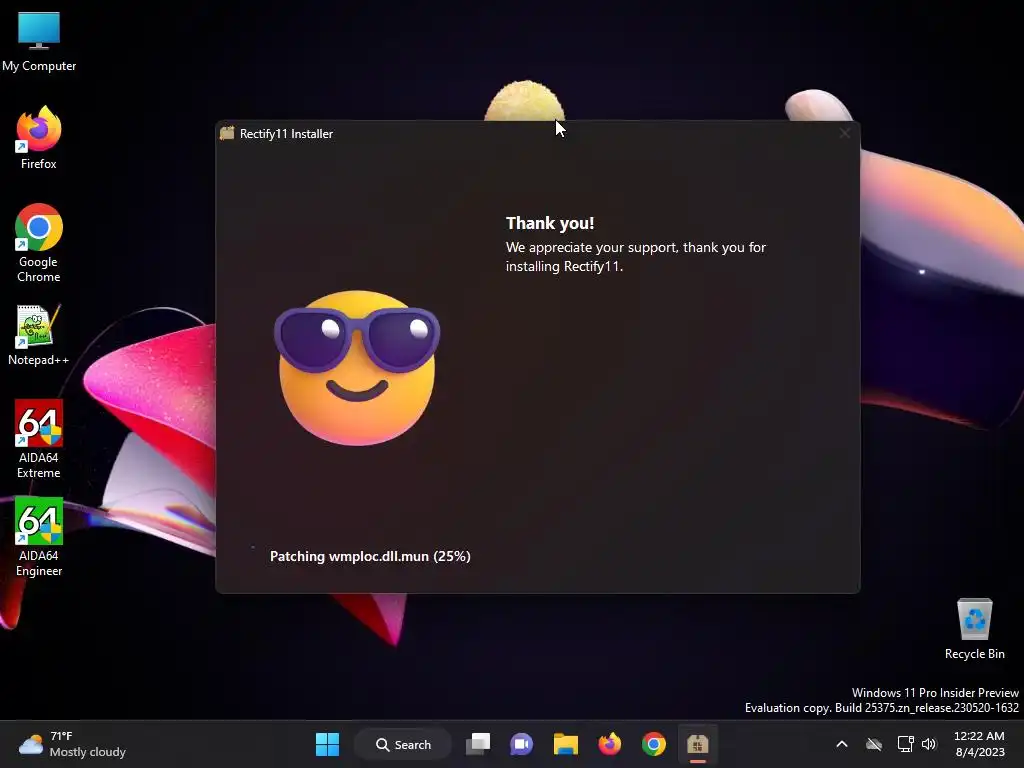
Task: Launch Firefox from the taskbar
Action: pyautogui.click(x=609, y=744)
